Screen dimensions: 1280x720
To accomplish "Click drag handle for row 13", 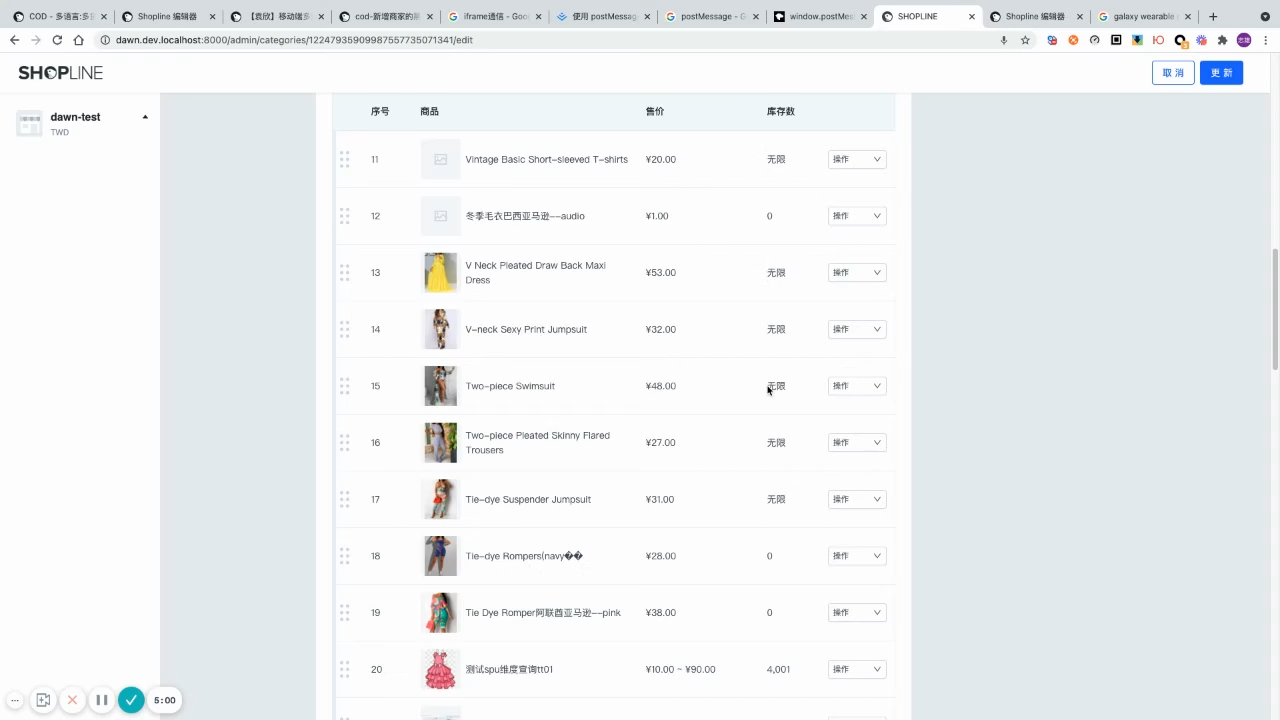I will [344, 272].
